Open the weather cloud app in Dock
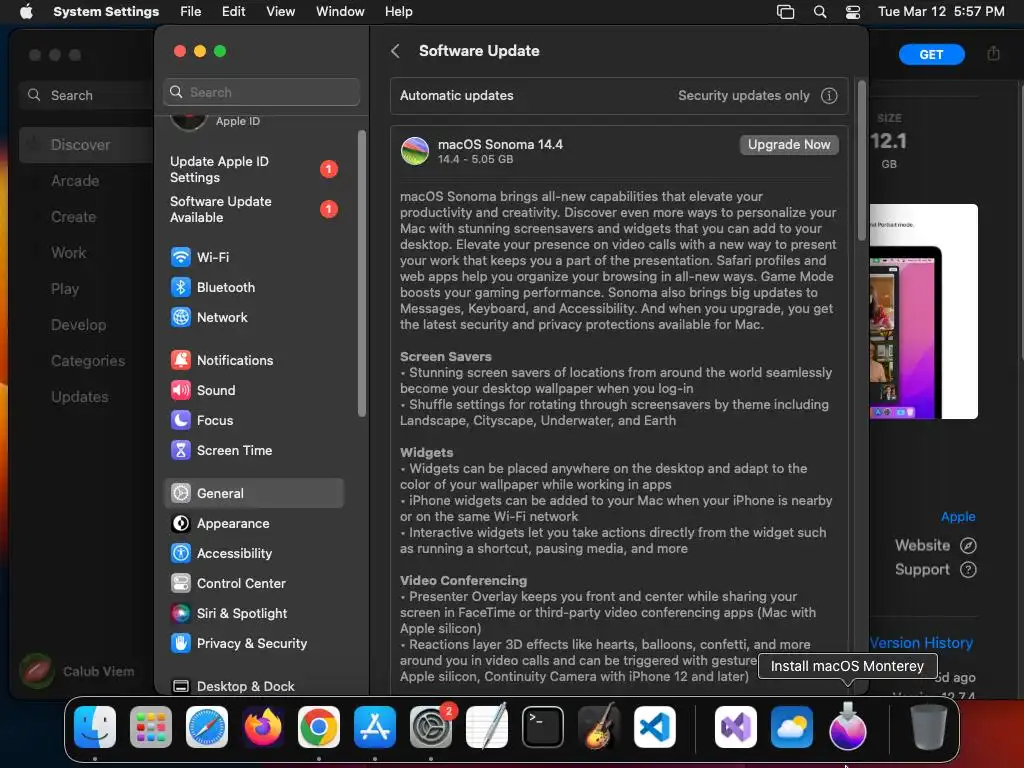Viewport: 1024px width, 768px height. click(792, 727)
